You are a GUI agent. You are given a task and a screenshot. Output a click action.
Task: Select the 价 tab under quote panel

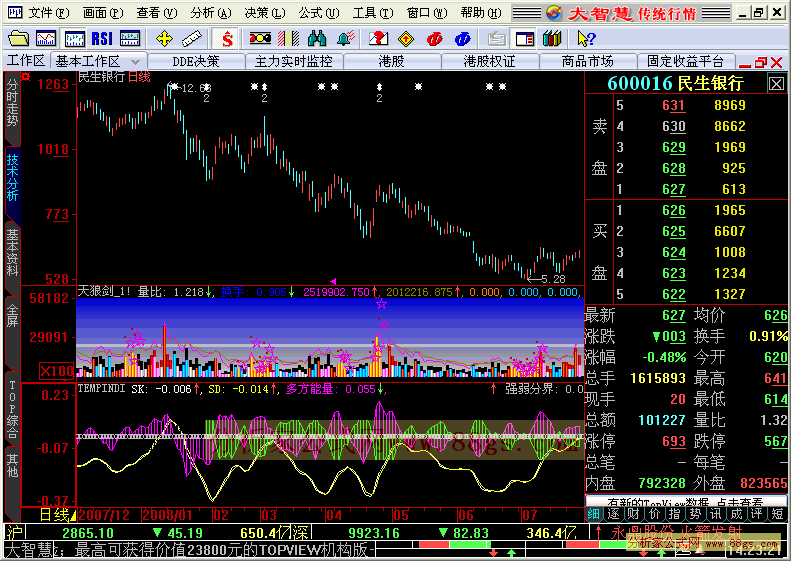click(654, 514)
